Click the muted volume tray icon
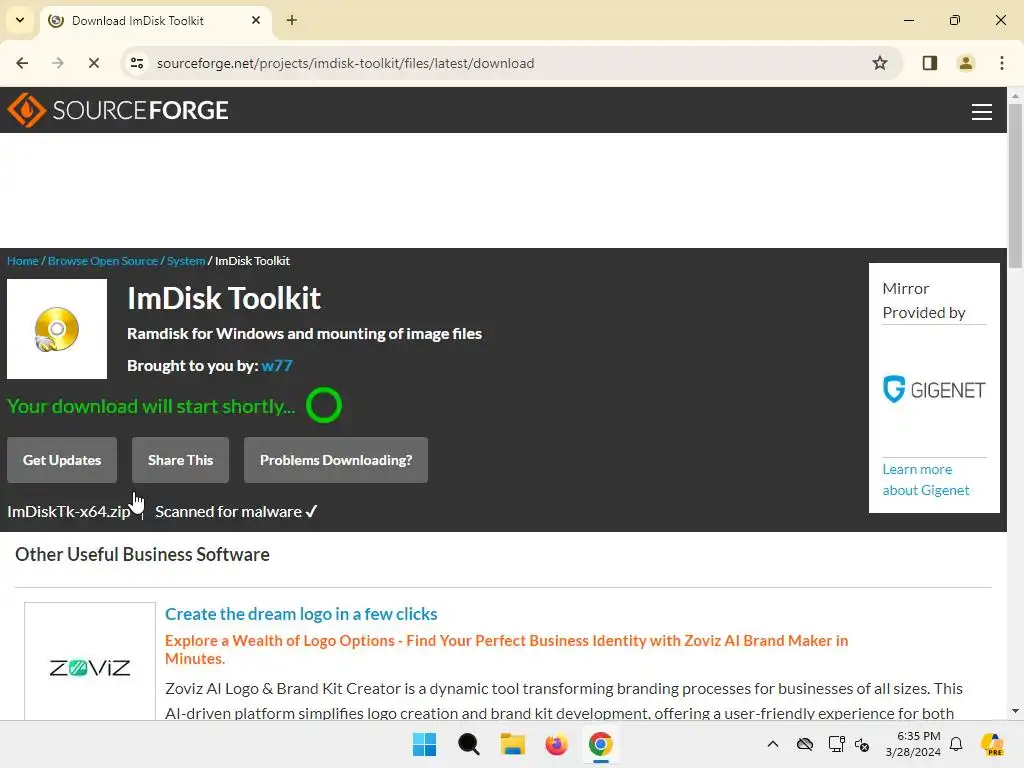 coord(862,744)
